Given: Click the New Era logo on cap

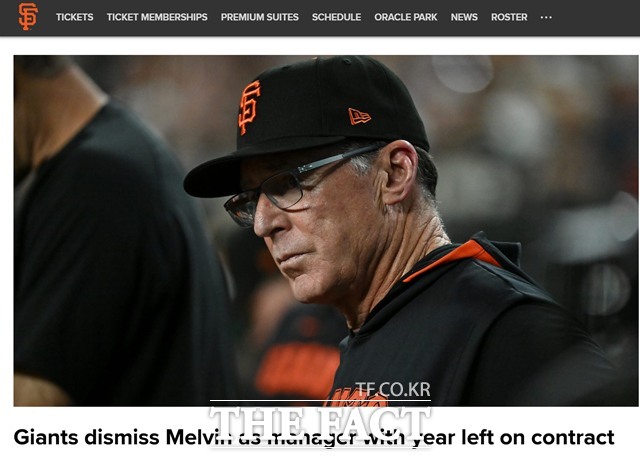Looking at the screenshot, I should tap(359, 116).
